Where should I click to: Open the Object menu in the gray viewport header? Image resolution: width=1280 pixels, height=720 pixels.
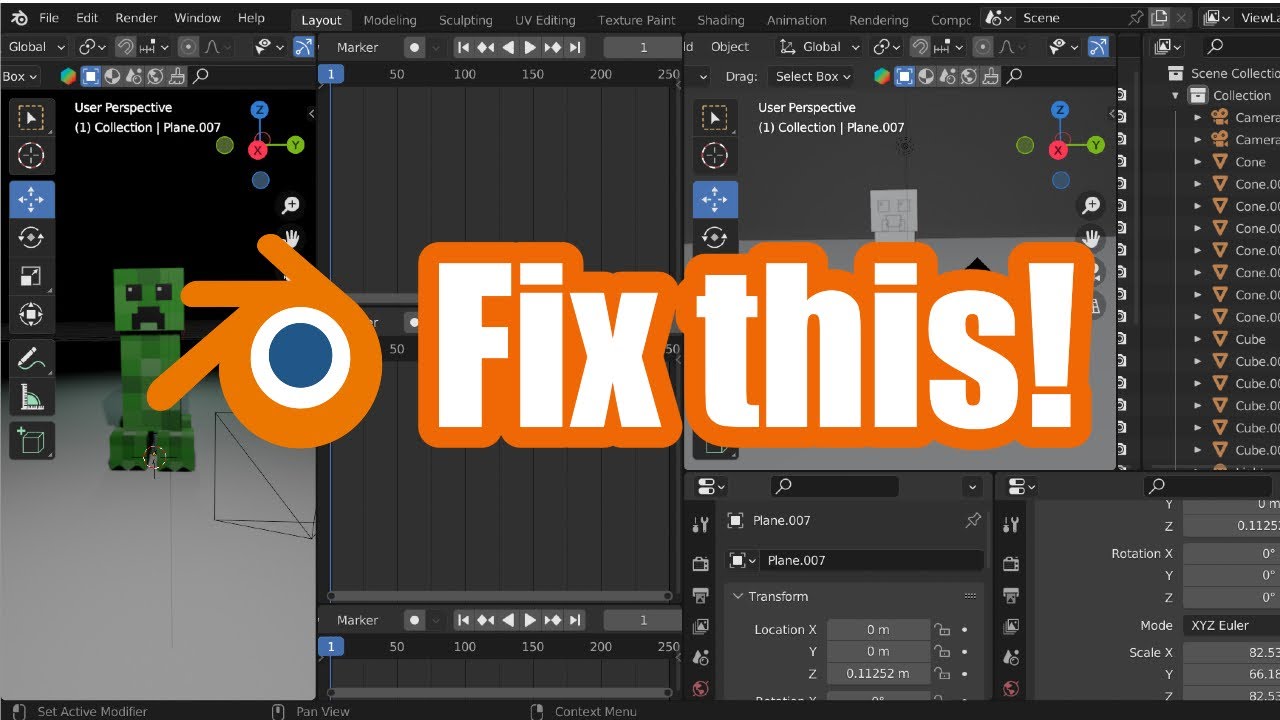[x=730, y=47]
